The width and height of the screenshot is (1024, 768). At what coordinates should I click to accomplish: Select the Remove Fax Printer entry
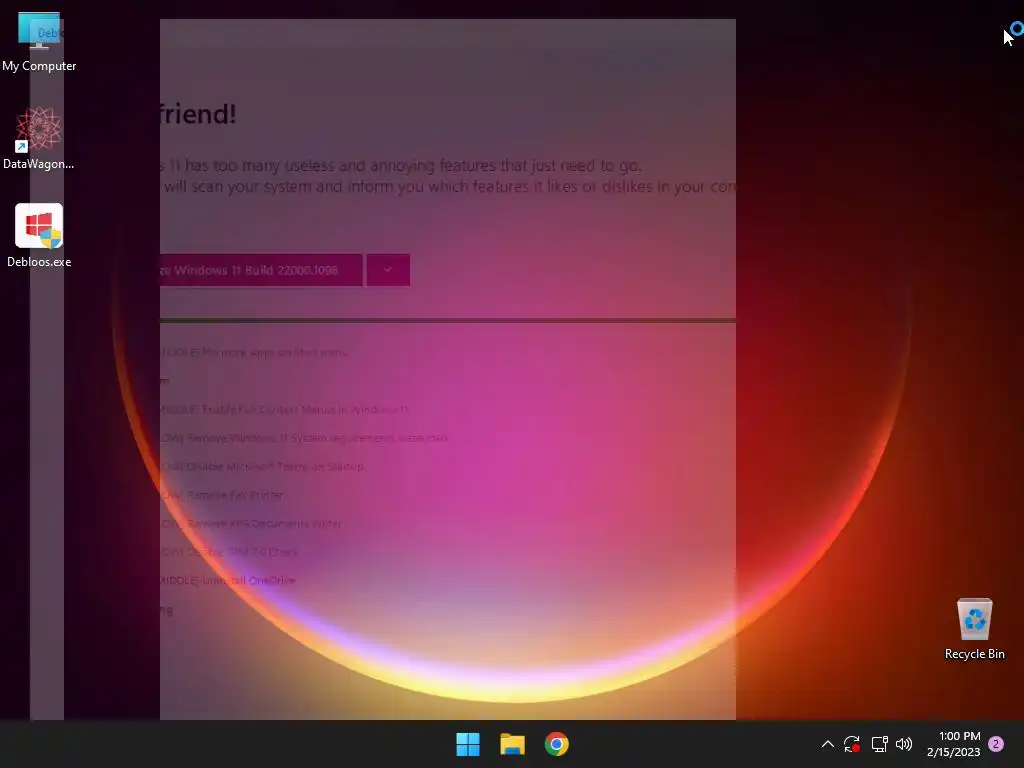click(x=221, y=495)
